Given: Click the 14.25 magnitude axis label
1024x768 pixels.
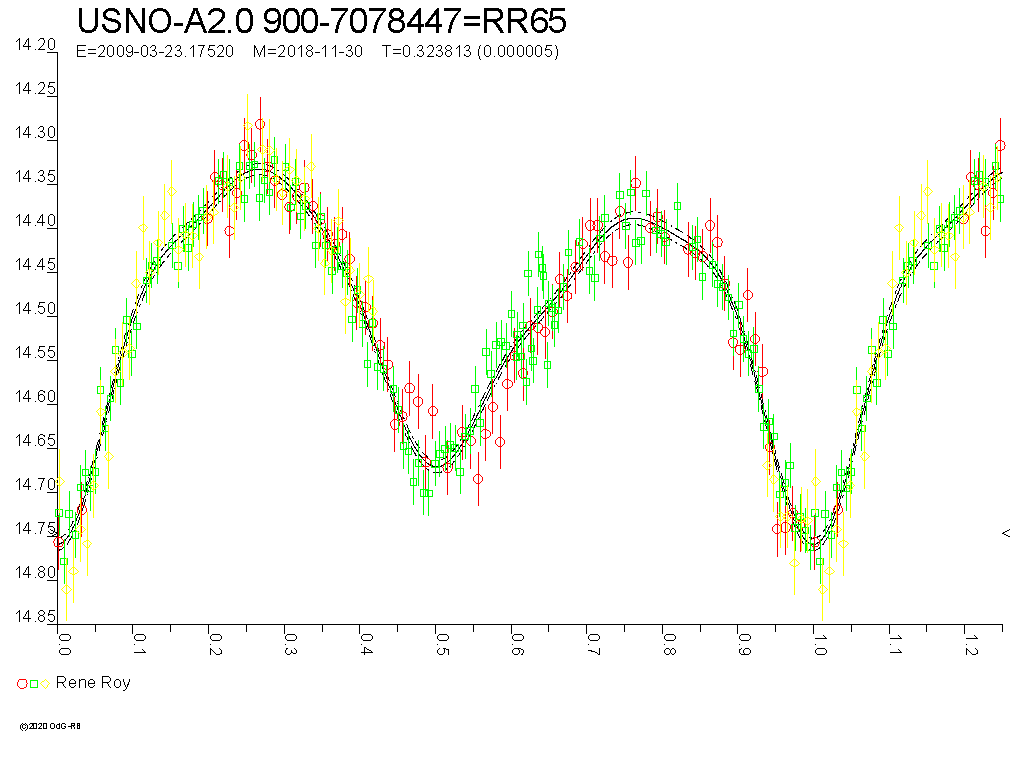Looking at the screenshot, I should coord(36,89).
